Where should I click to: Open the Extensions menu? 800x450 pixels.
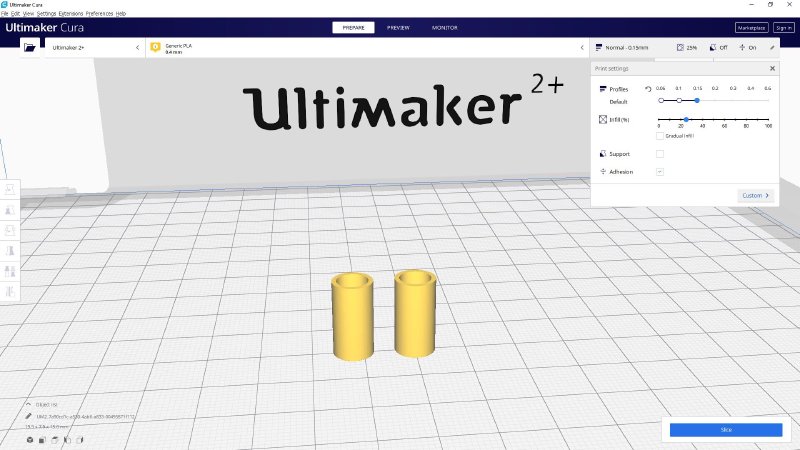[x=71, y=14]
